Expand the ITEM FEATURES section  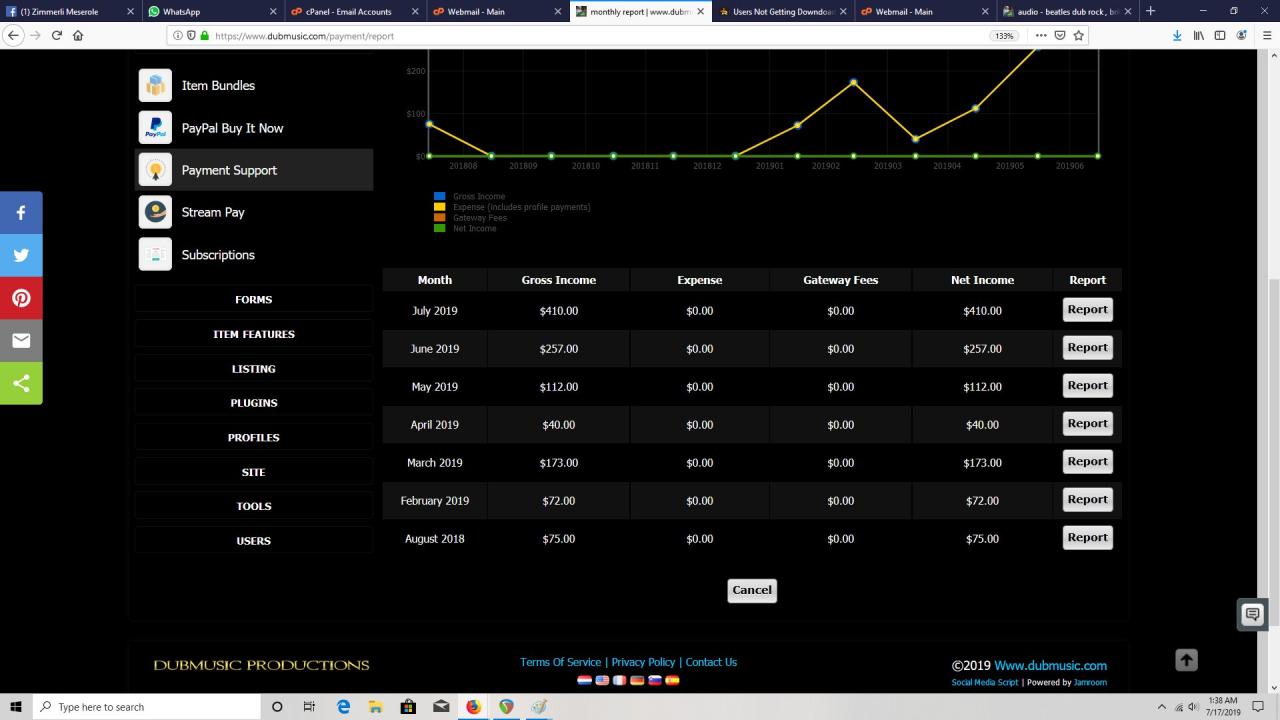253,334
